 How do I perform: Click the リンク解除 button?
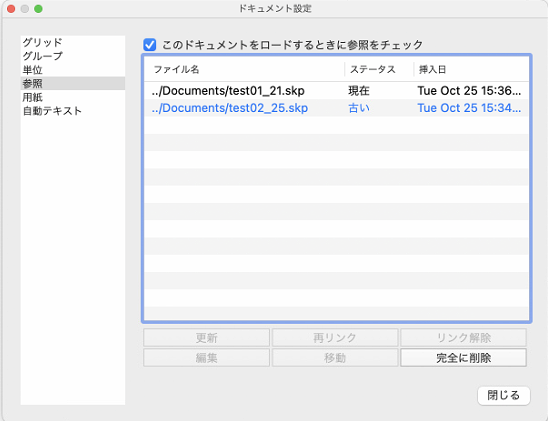click(463, 337)
